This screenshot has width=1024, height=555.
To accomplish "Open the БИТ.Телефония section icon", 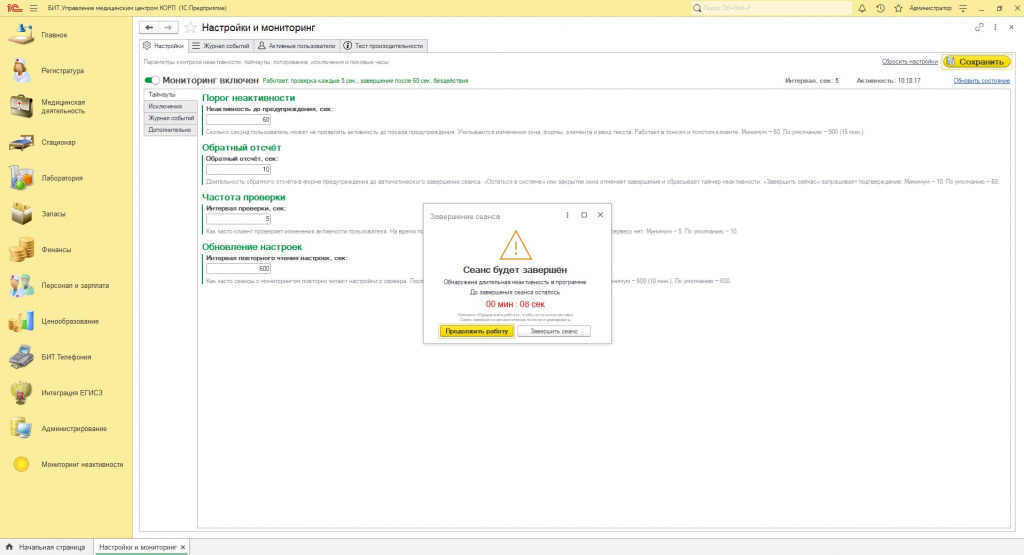I will pos(21,357).
